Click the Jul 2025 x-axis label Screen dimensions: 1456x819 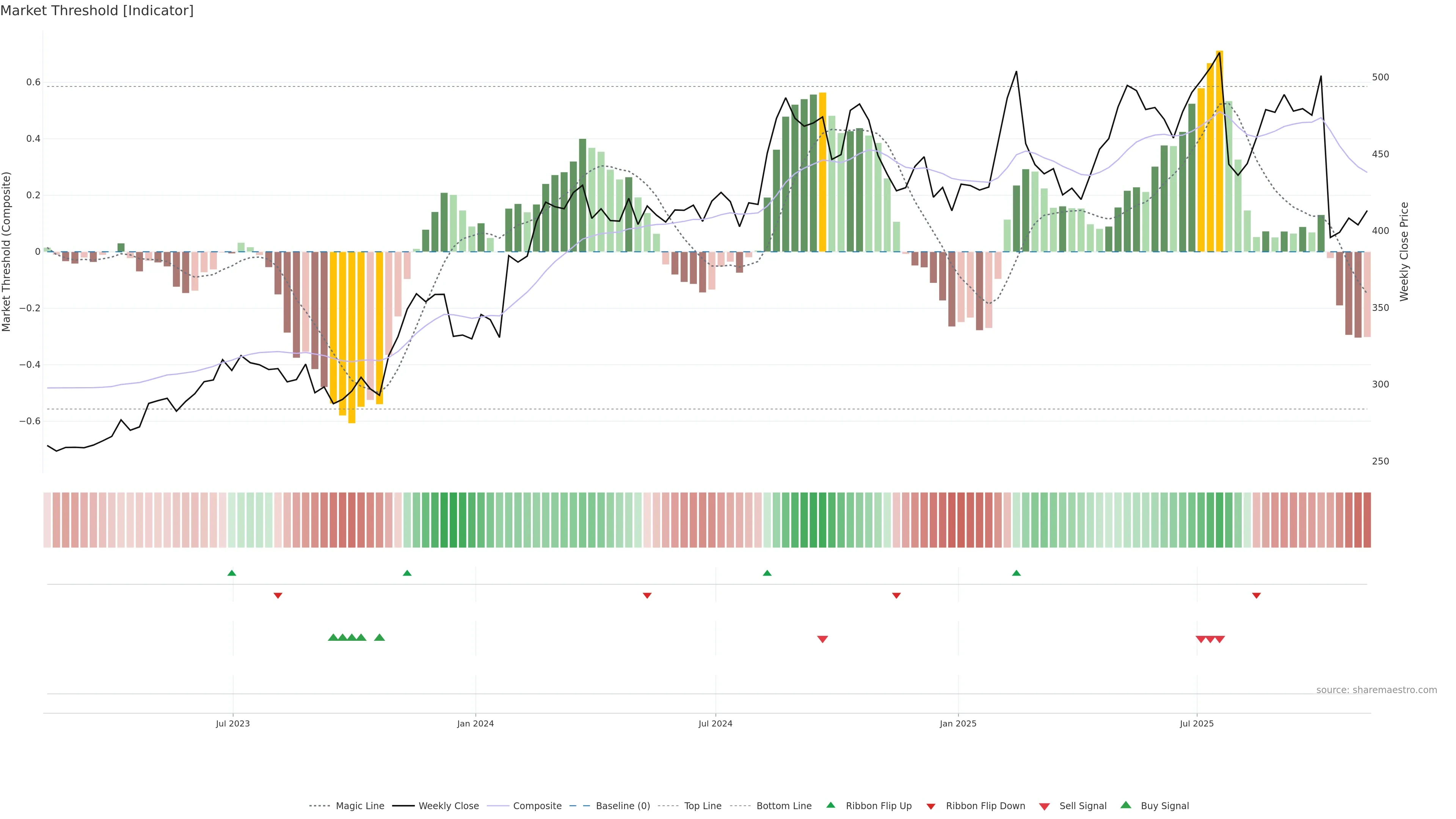pos(1197,723)
